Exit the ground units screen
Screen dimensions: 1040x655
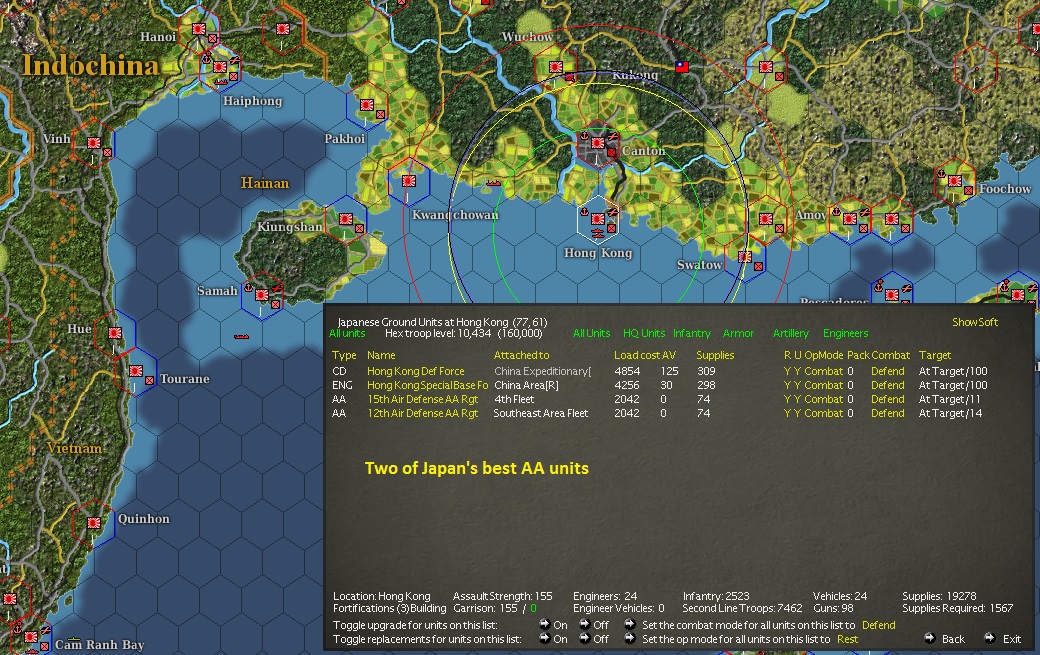1011,639
